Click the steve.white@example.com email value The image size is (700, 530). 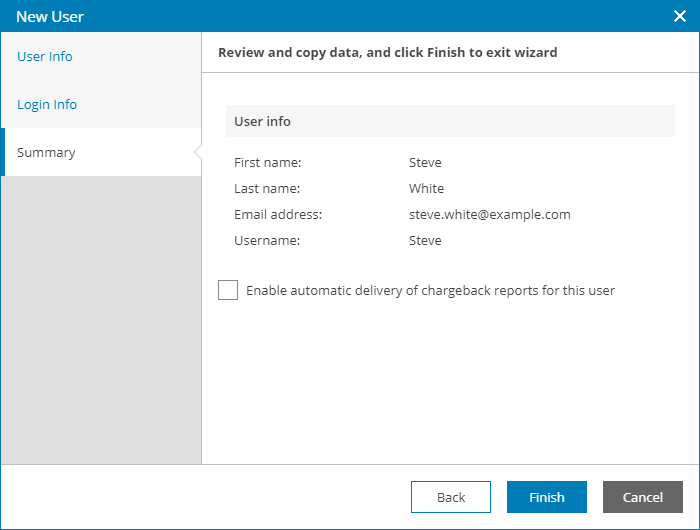(x=489, y=214)
